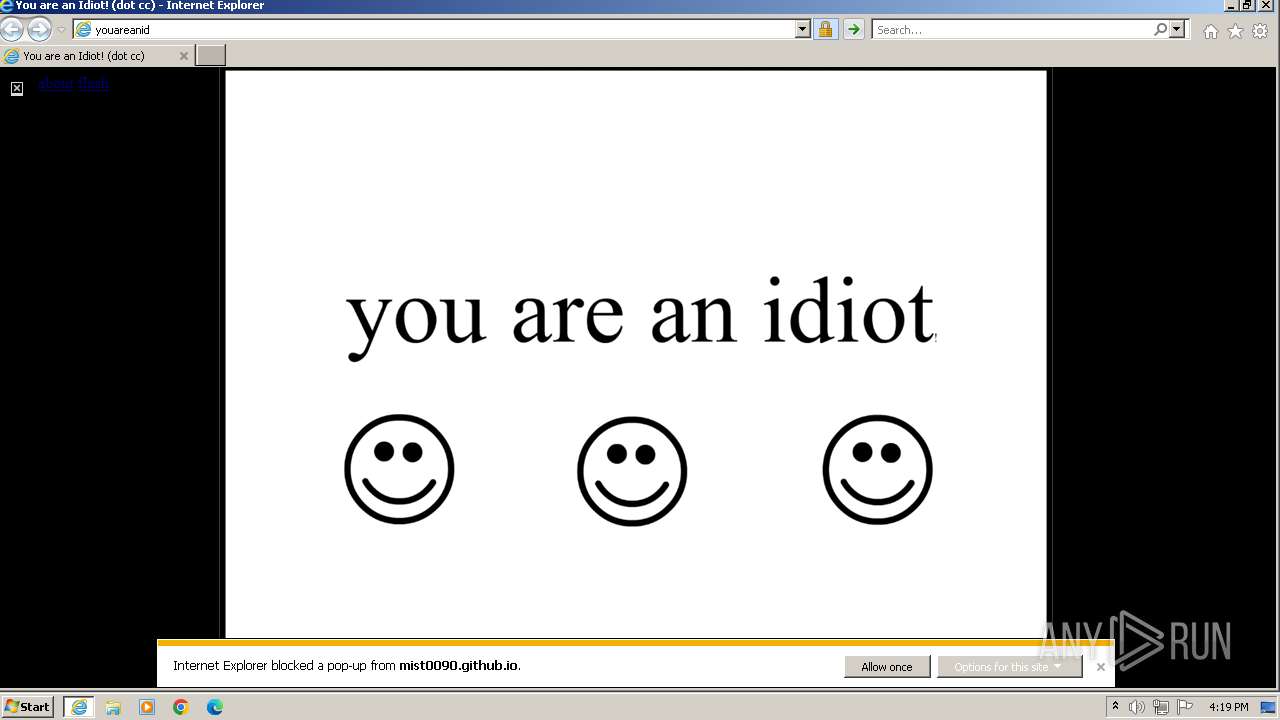This screenshot has width=1280, height=720.
Task: Click 'mist0090.github.io' text in notification
Action: 458,666
